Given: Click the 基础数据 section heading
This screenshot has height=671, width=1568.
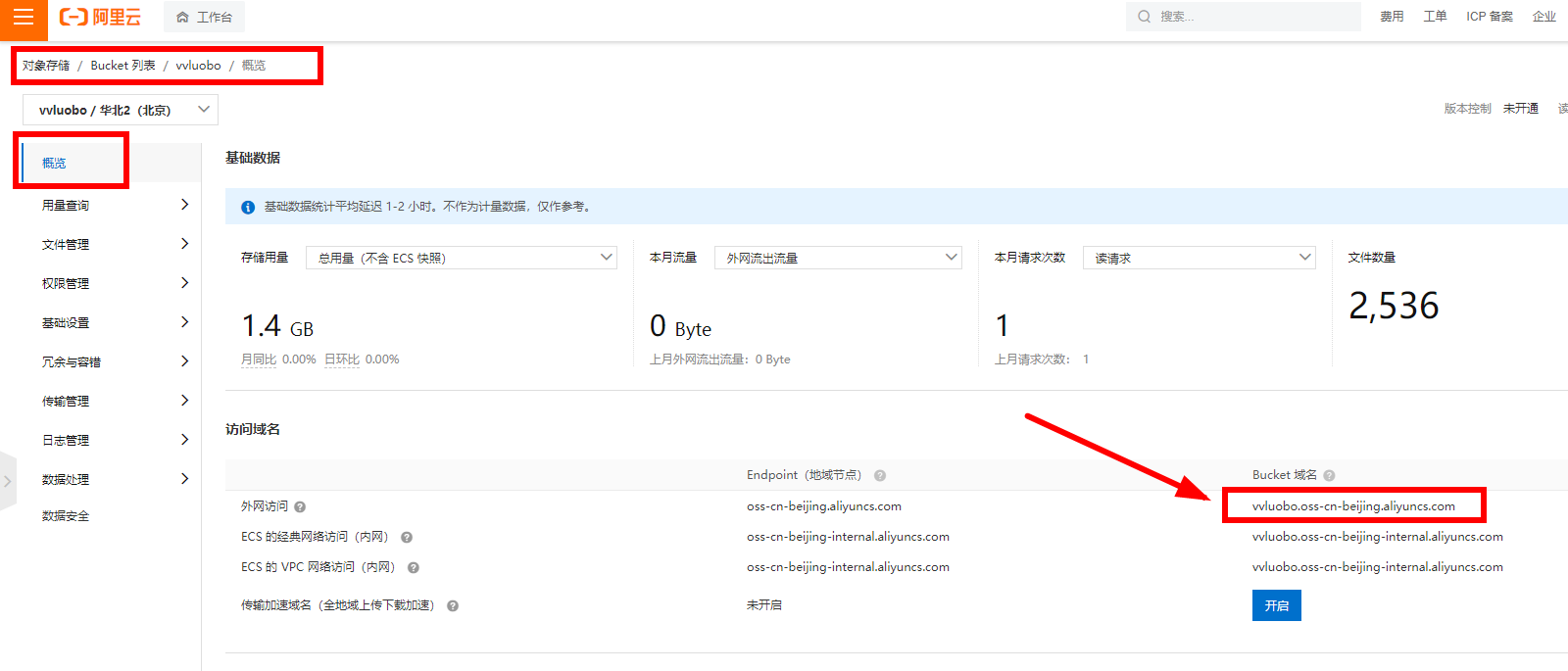Looking at the screenshot, I should (253, 158).
